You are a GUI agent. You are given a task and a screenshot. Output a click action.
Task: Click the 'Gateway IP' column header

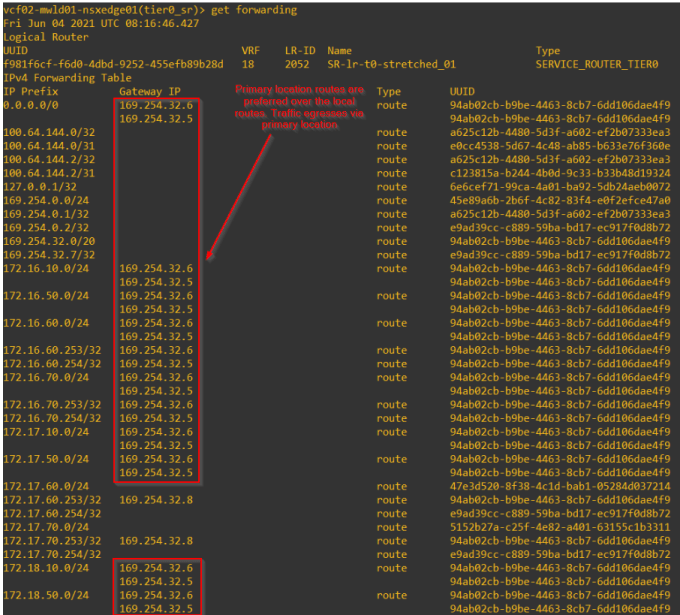tap(150, 92)
